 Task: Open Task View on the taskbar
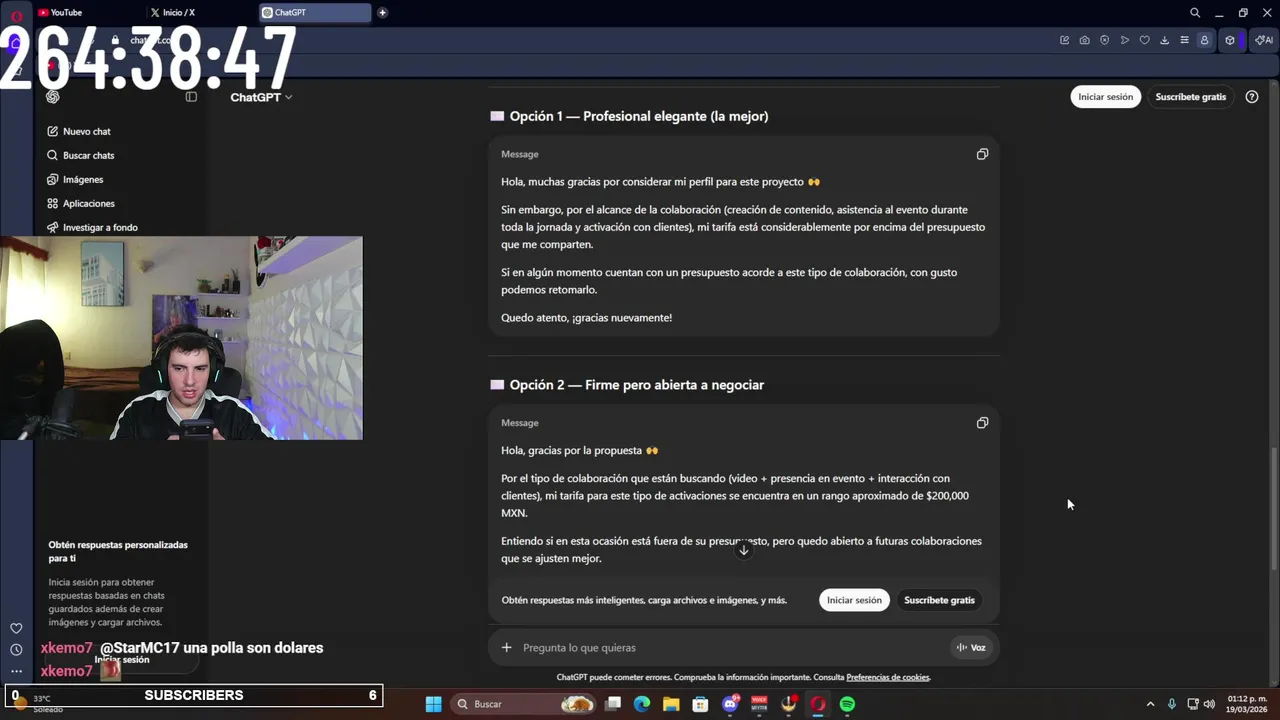coord(613,704)
